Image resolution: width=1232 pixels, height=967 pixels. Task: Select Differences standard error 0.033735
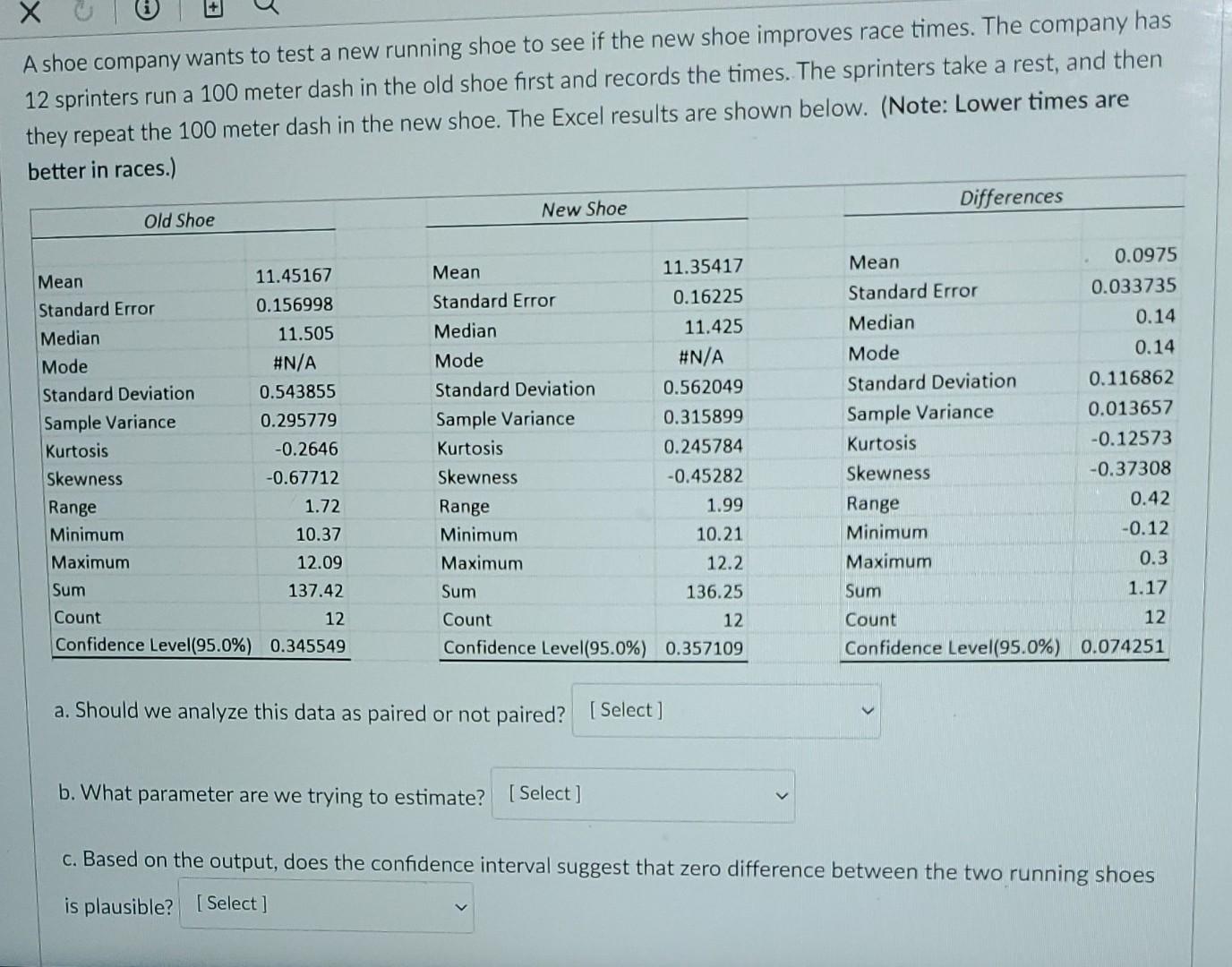click(x=1134, y=287)
